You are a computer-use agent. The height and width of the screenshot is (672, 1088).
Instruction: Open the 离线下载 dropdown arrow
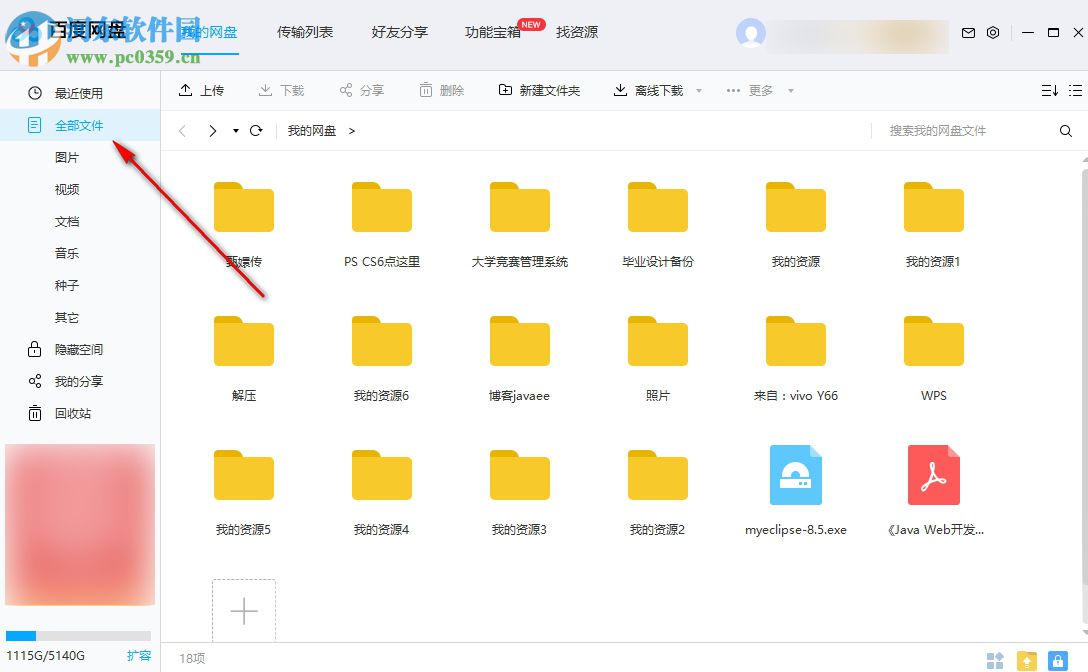coord(698,90)
